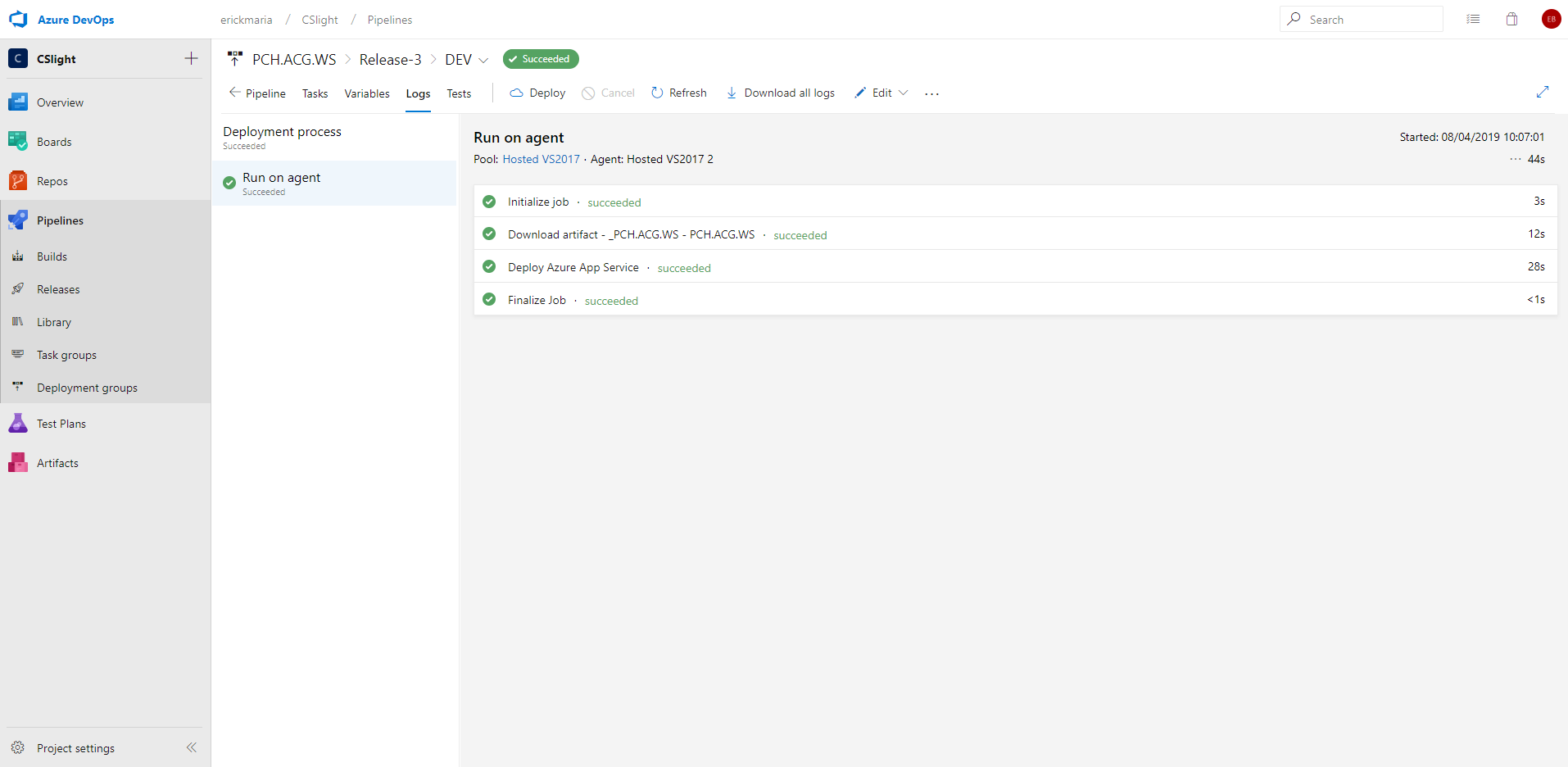Open the Download artifact log row
Screen dimensions: 1568x767
pyautogui.click(x=1015, y=234)
